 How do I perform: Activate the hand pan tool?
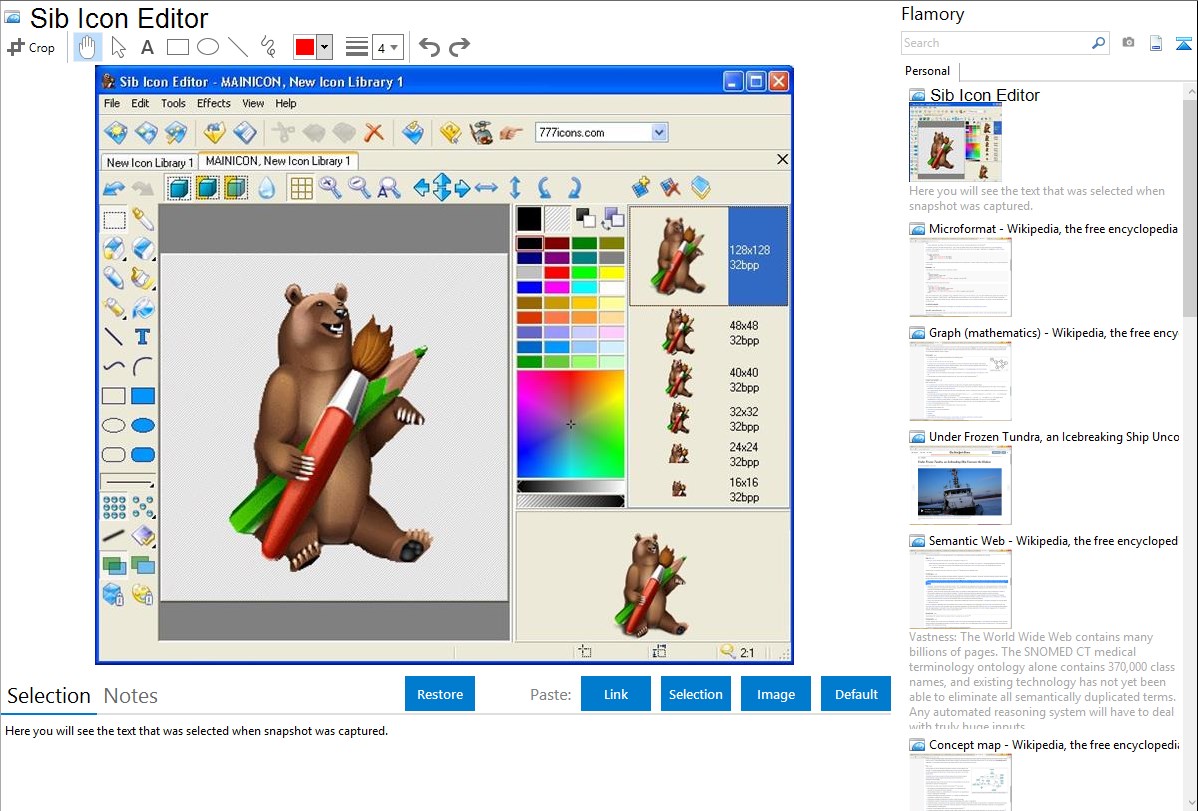88,47
